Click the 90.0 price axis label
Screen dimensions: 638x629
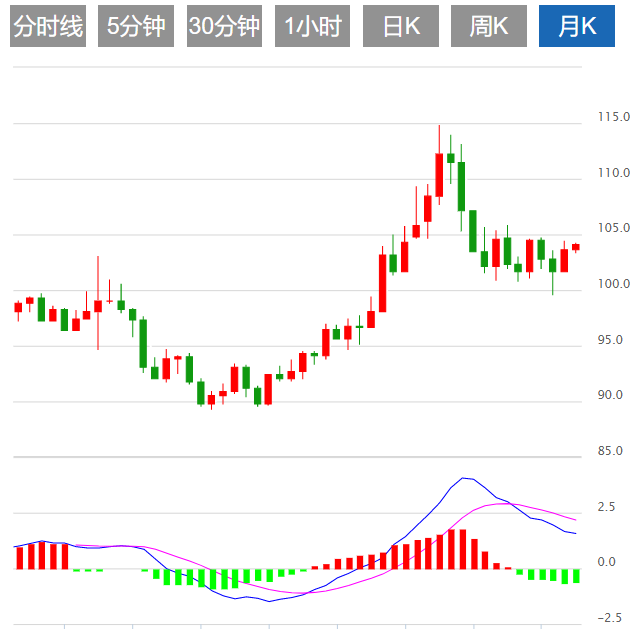[x=610, y=395]
